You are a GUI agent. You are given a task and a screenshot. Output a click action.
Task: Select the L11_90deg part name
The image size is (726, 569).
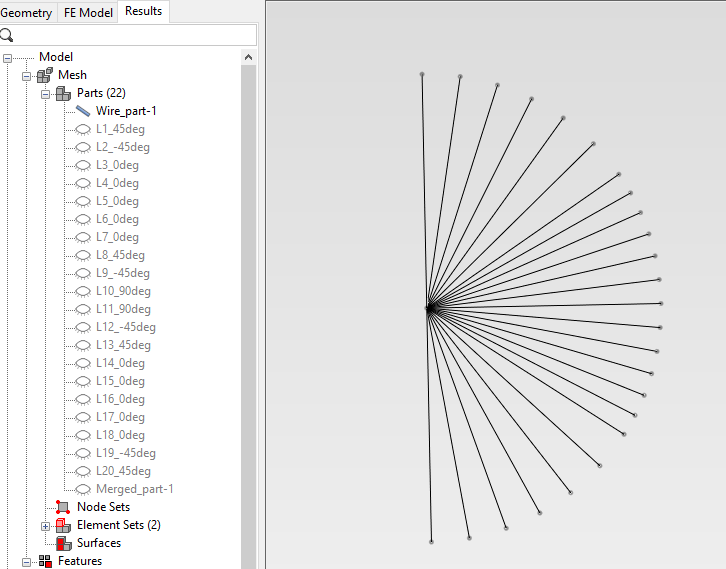(123, 309)
